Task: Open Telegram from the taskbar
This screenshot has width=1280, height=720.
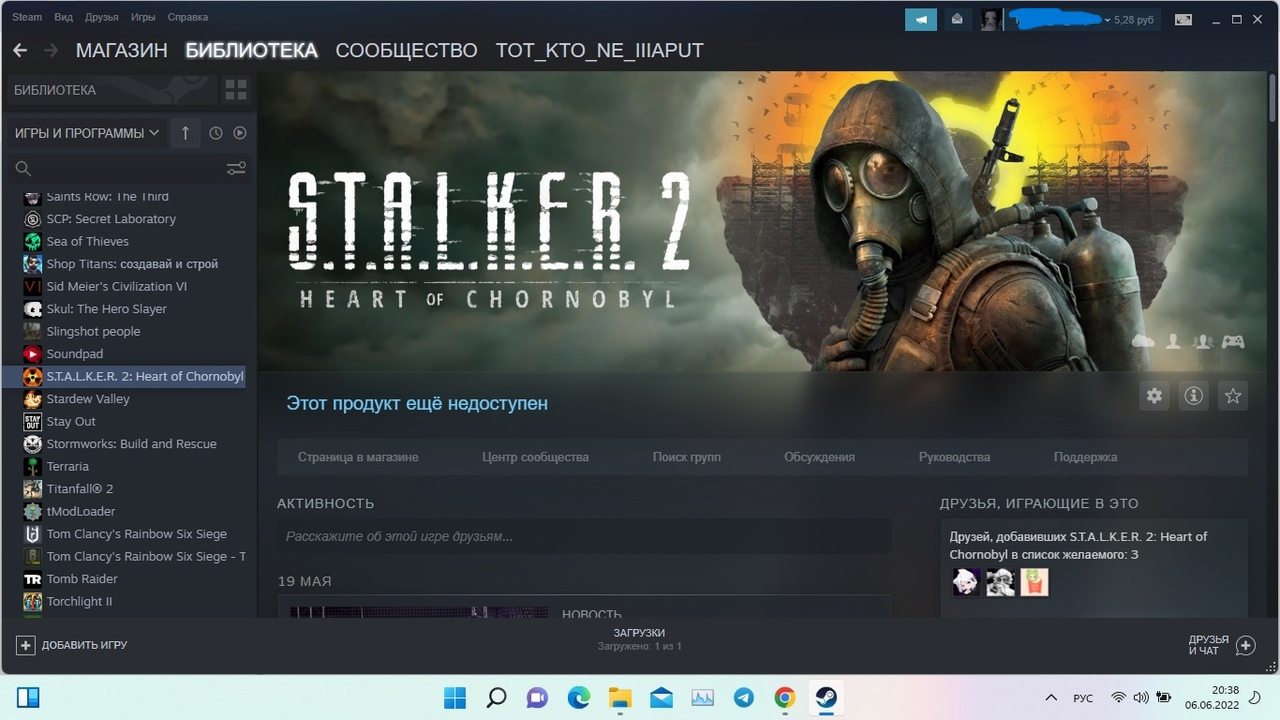Action: pos(743,697)
